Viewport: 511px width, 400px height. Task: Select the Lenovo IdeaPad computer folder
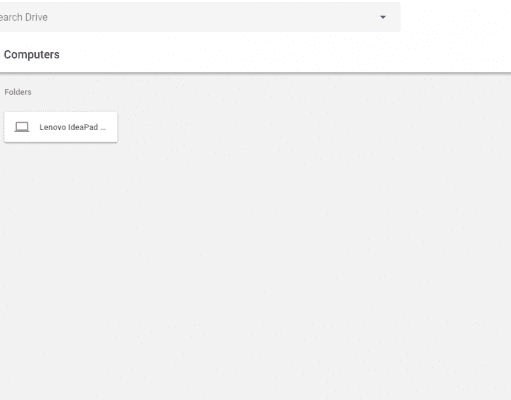point(61,127)
